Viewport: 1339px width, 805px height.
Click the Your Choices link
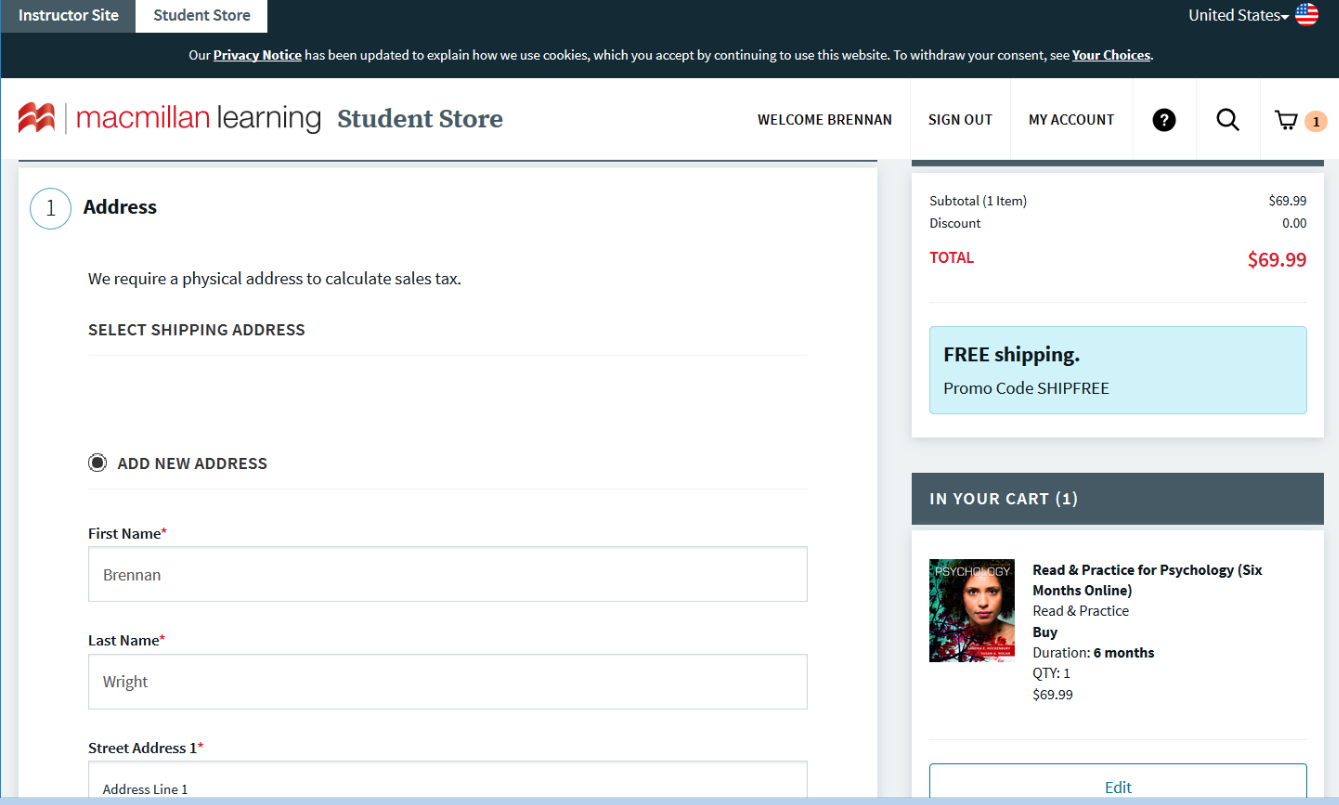[x=1110, y=55]
